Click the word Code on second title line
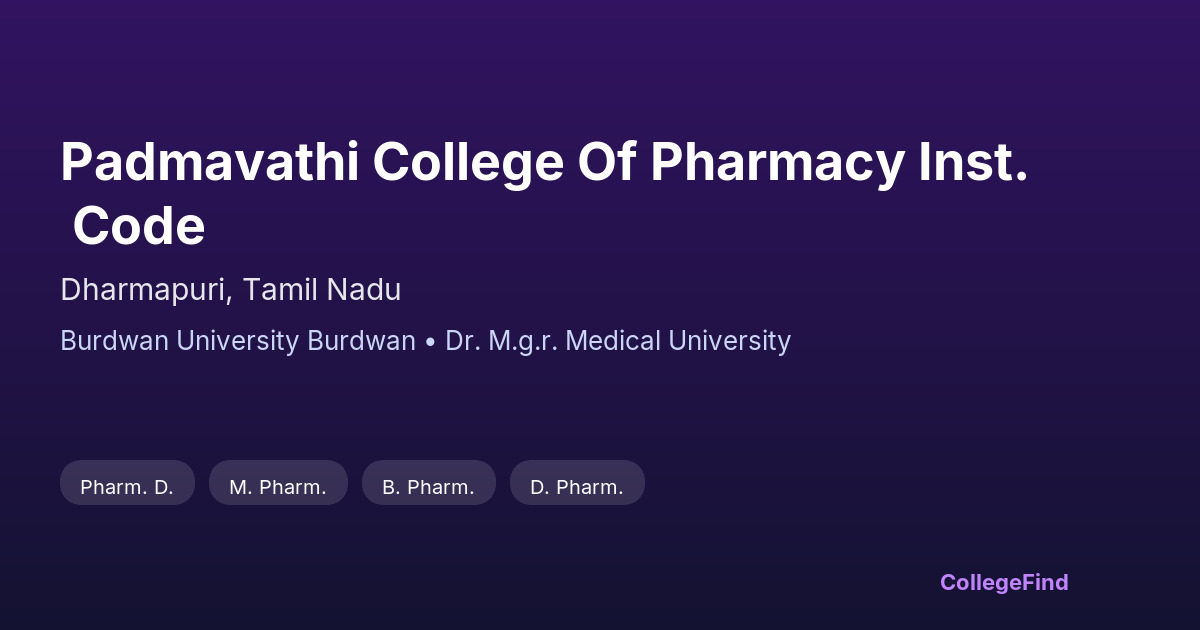 139,226
